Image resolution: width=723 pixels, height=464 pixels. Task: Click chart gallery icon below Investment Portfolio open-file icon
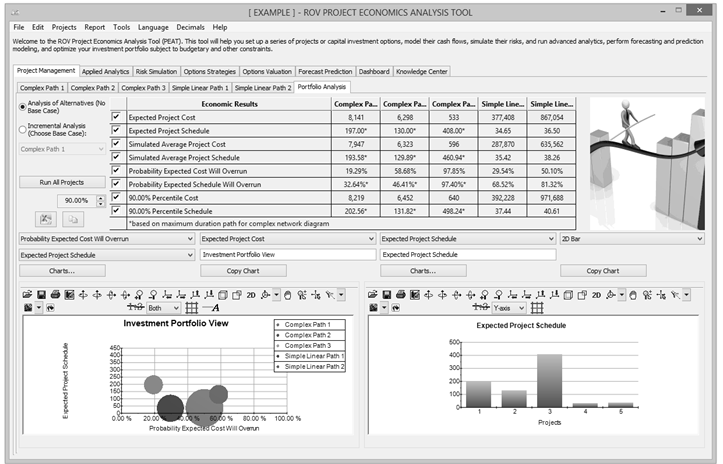click(x=28, y=308)
